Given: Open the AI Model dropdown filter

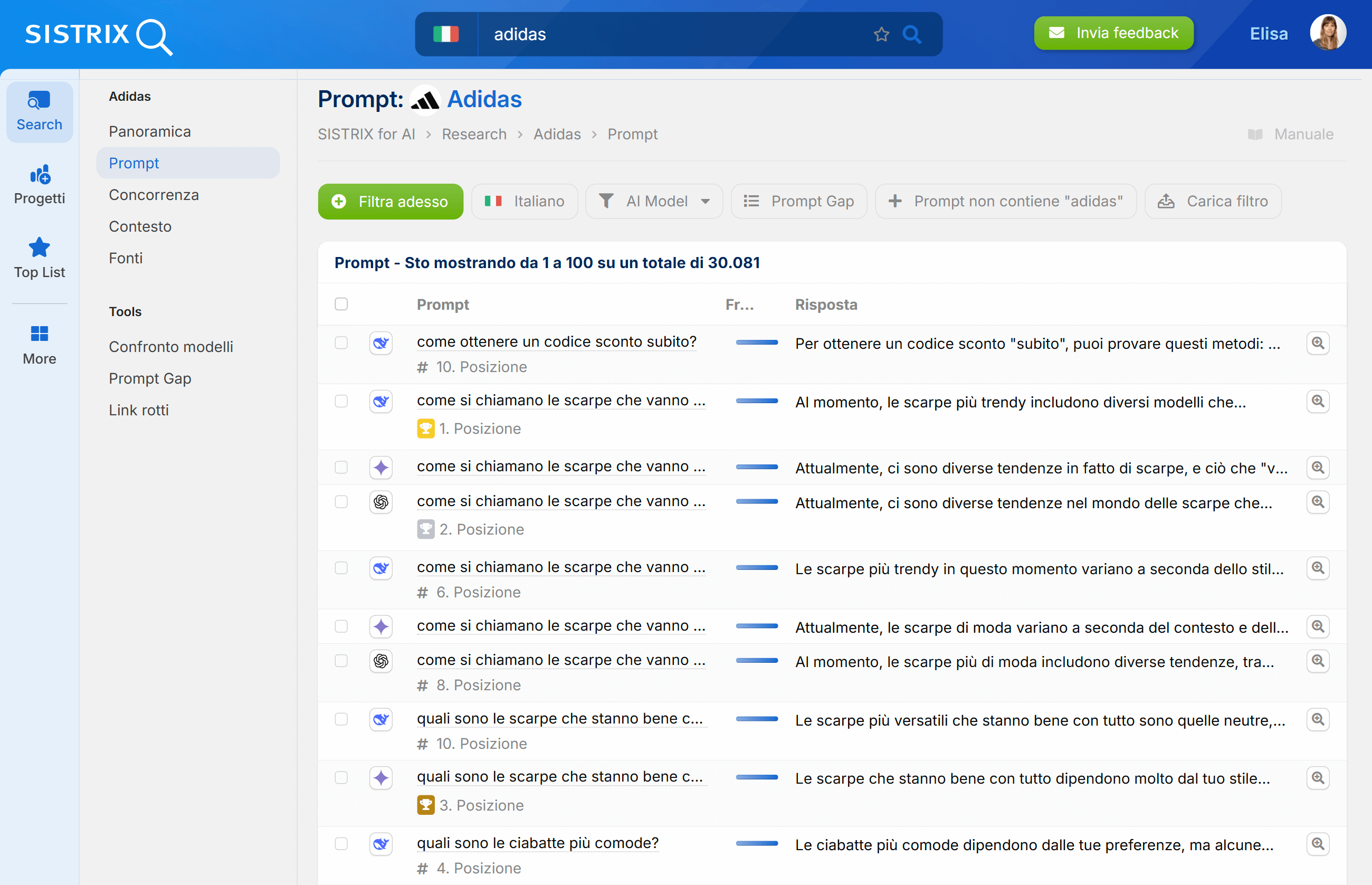Looking at the screenshot, I should click(x=654, y=201).
